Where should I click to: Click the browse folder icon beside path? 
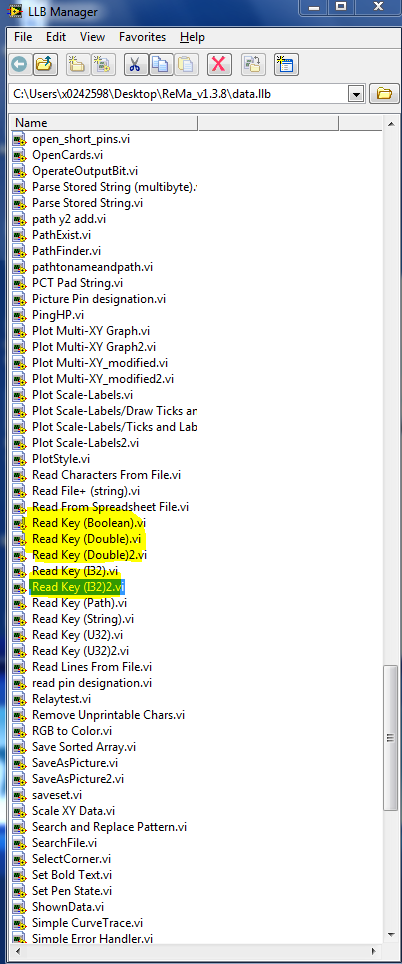tap(384, 94)
